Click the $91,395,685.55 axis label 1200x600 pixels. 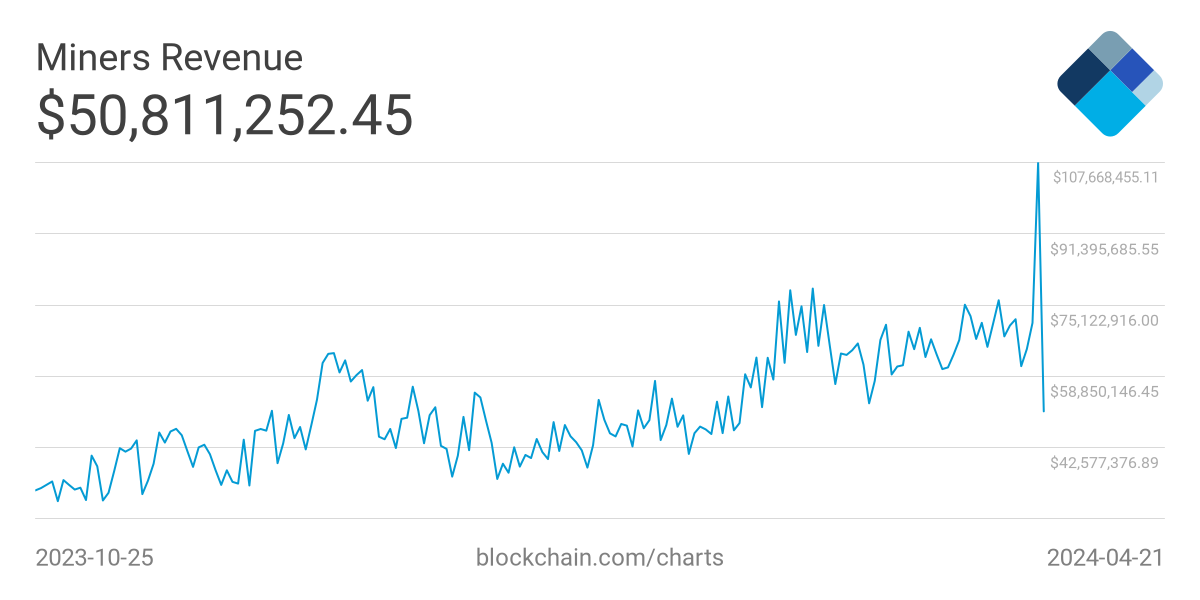tap(1104, 249)
